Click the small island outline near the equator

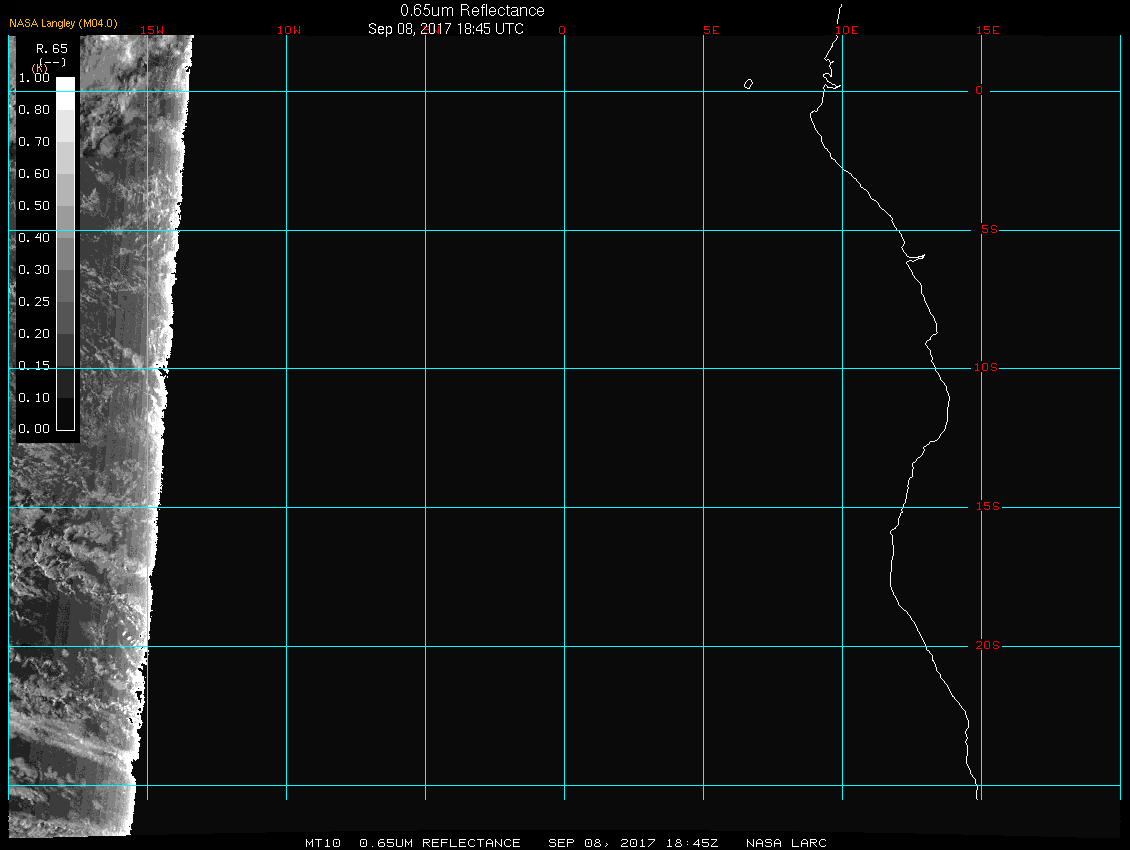(748, 84)
